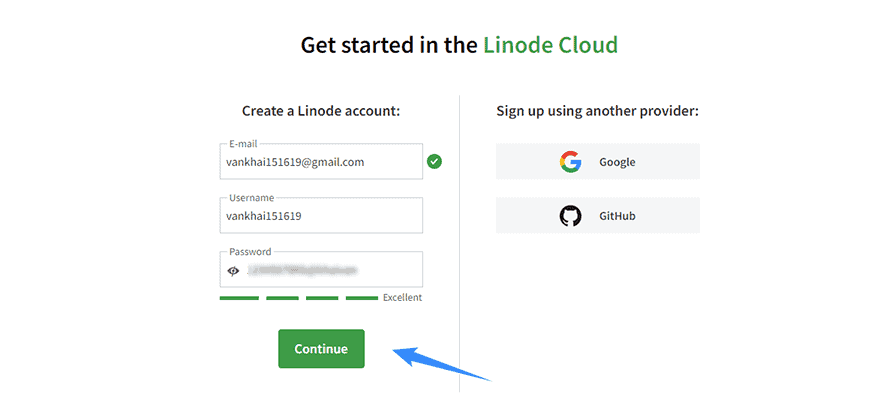Screen dimensions: 892x416
Task: Click the small 'Password' field label
Action: [250, 252]
